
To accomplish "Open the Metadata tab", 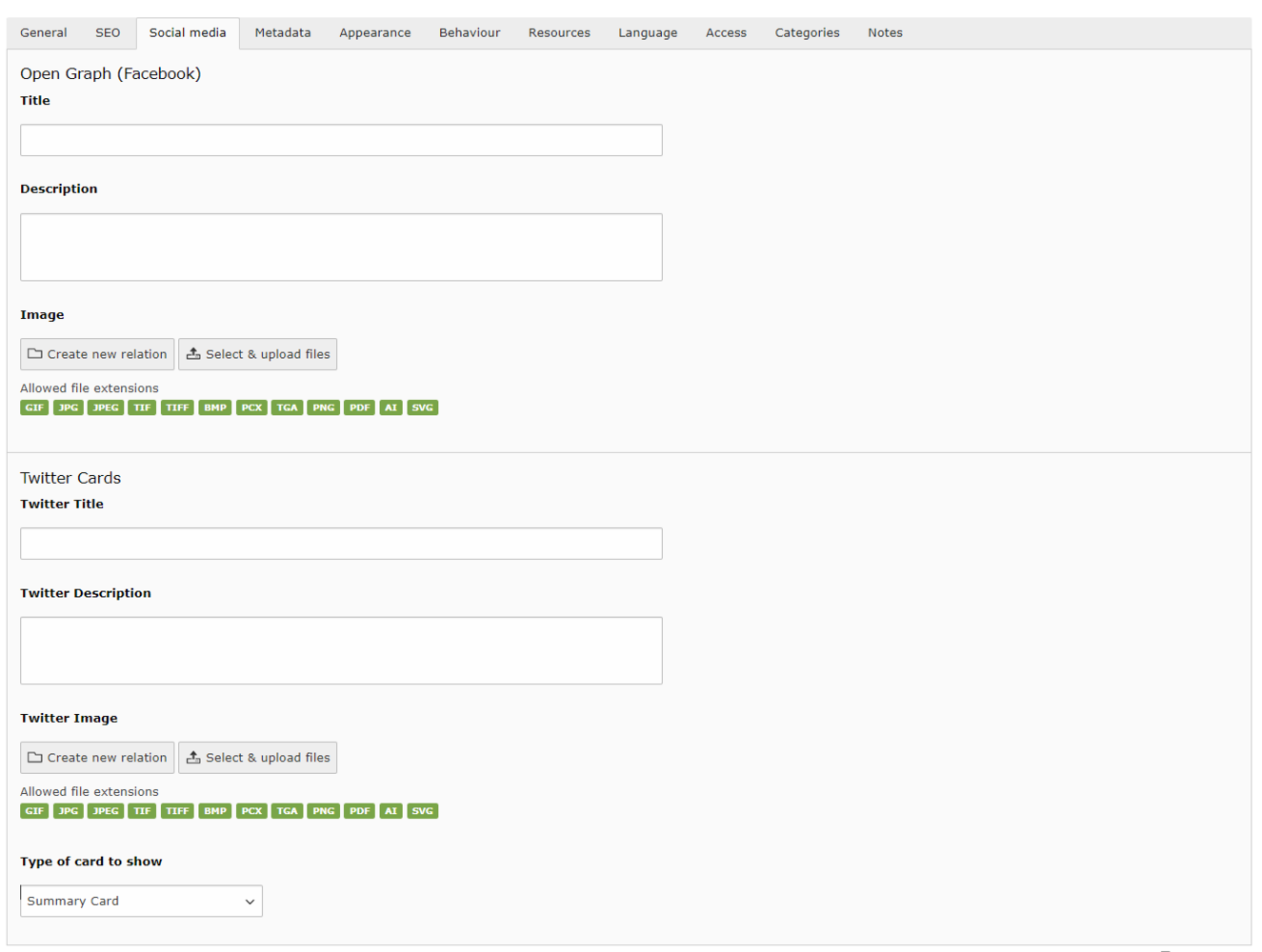I will 283,33.
